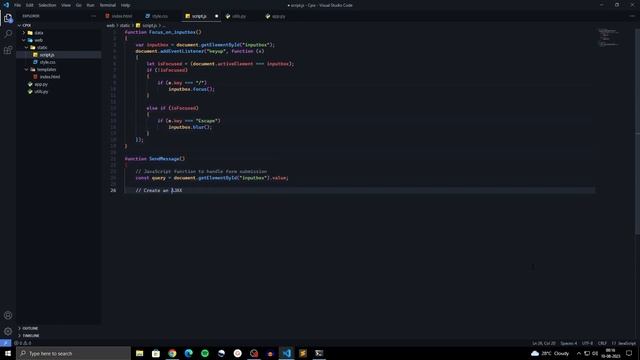640x360 pixels.
Task: Open the Go menu
Action: coord(78,5)
